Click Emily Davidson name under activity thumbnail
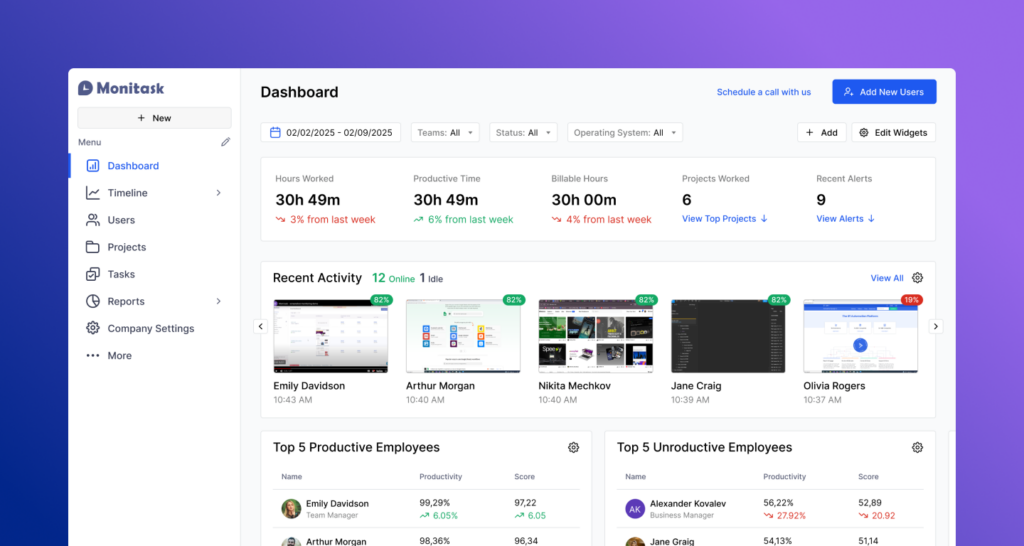The image size is (1024, 546). click(309, 386)
